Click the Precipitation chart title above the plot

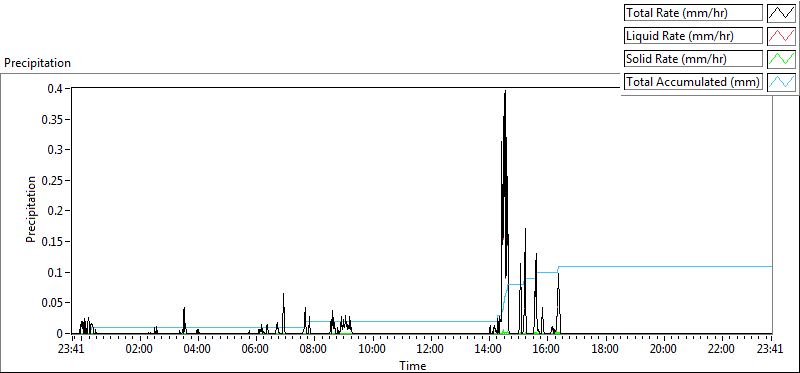37,63
